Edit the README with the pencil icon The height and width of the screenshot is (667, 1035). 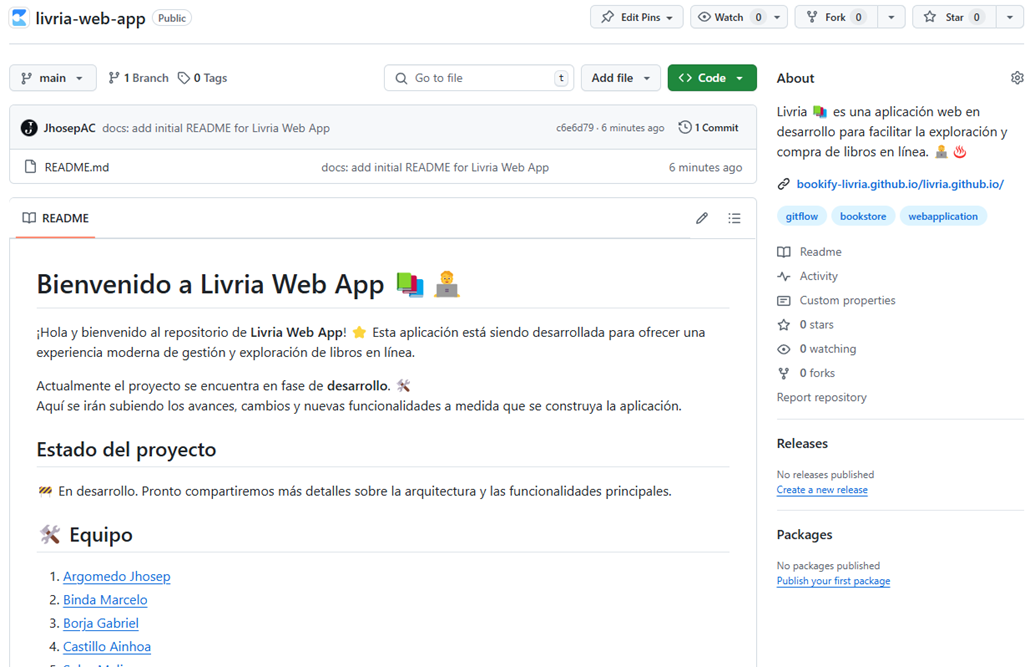(702, 218)
